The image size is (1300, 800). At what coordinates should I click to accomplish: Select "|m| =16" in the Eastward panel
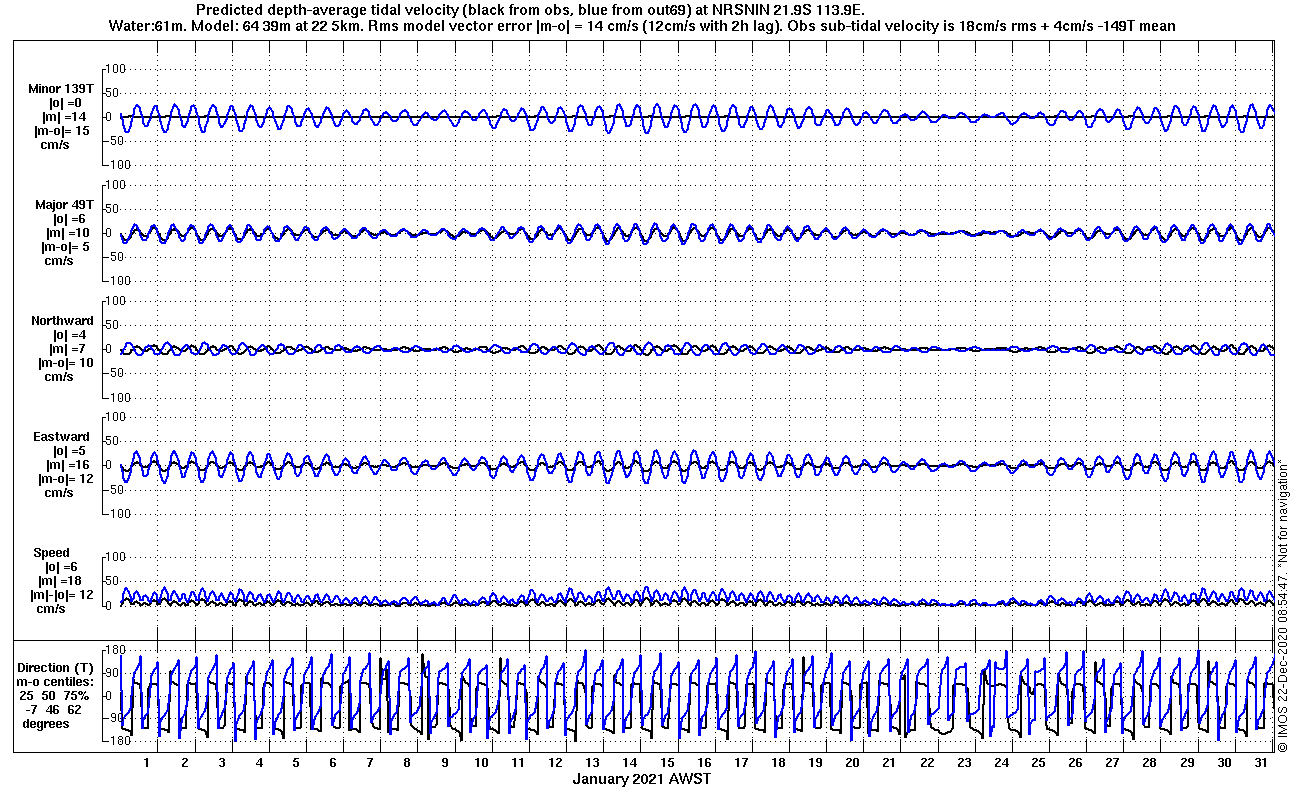point(69,465)
